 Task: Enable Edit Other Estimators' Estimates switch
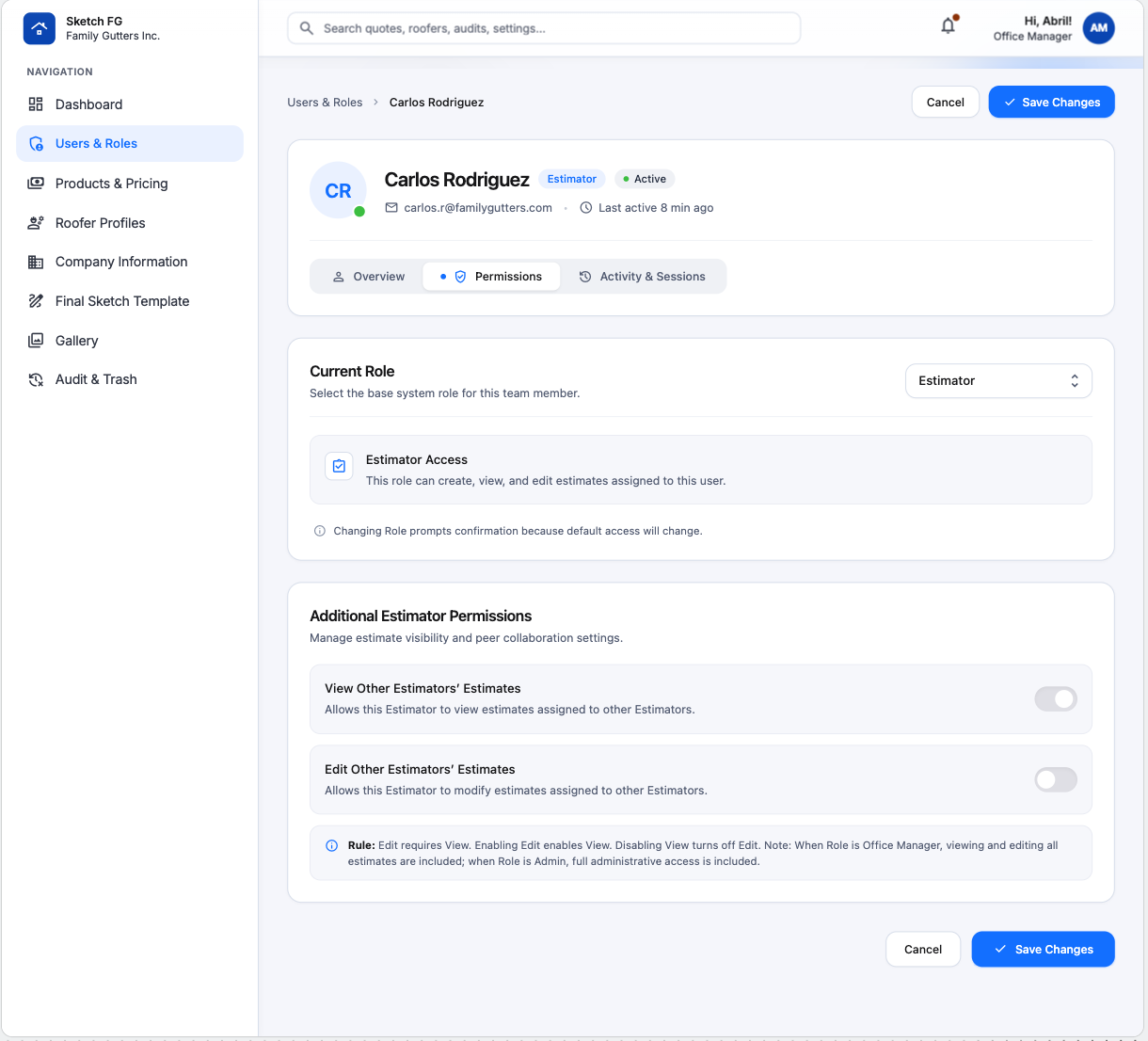click(1056, 779)
